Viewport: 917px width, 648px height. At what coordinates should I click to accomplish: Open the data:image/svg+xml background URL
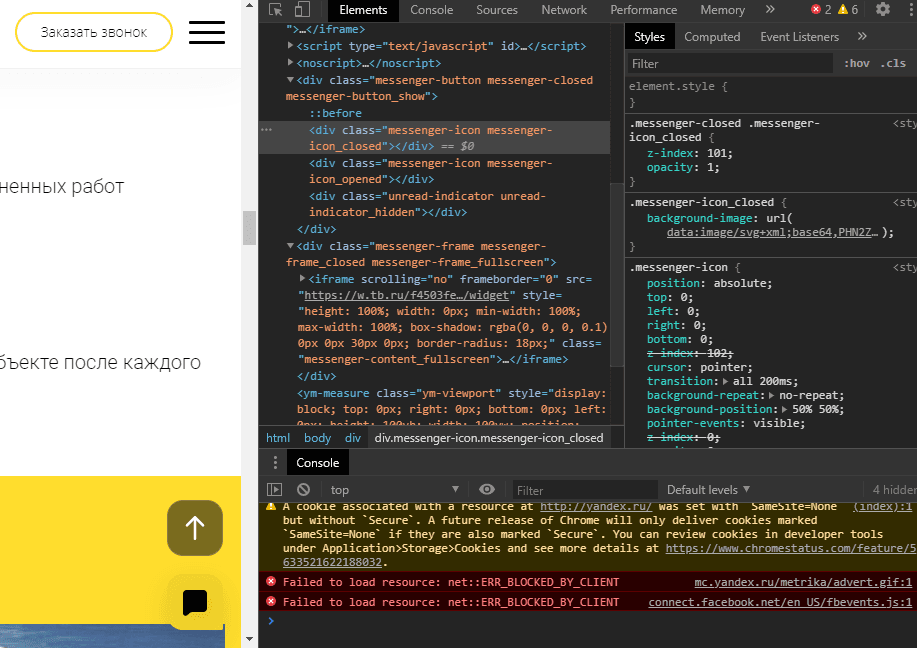click(772, 232)
